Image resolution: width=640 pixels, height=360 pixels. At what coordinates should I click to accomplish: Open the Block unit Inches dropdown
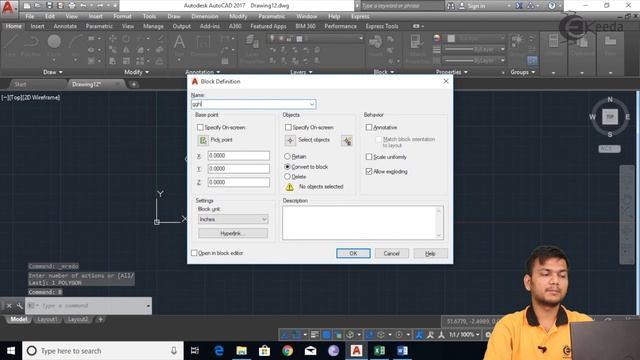233,219
